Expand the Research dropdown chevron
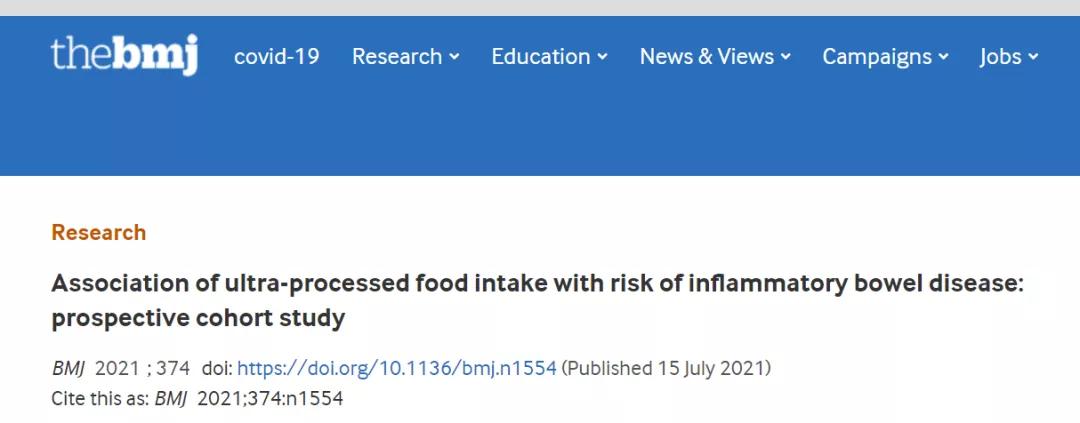1080x423 pixels. point(455,57)
